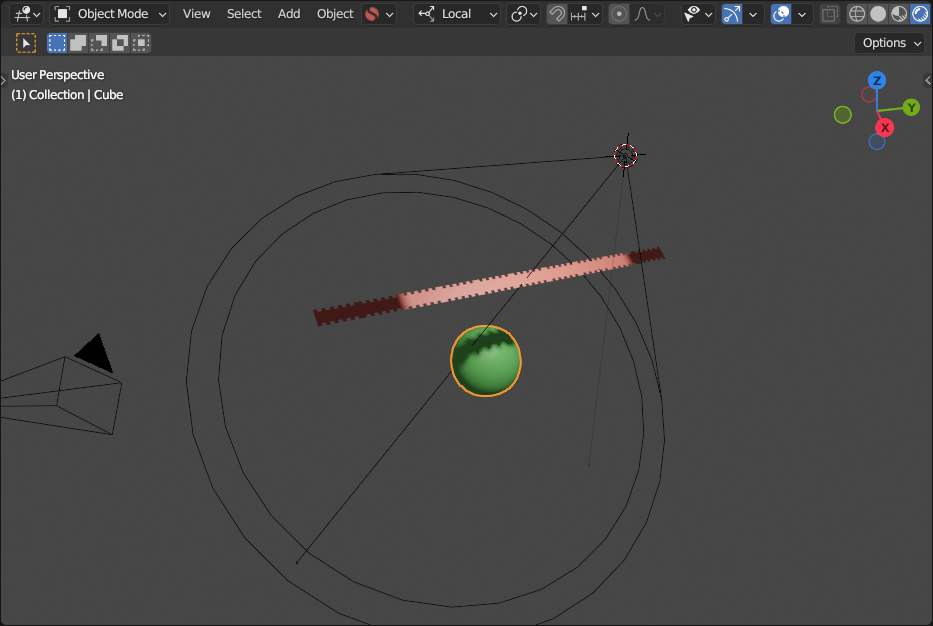Open the Select menu
933x626 pixels.
(244, 14)
